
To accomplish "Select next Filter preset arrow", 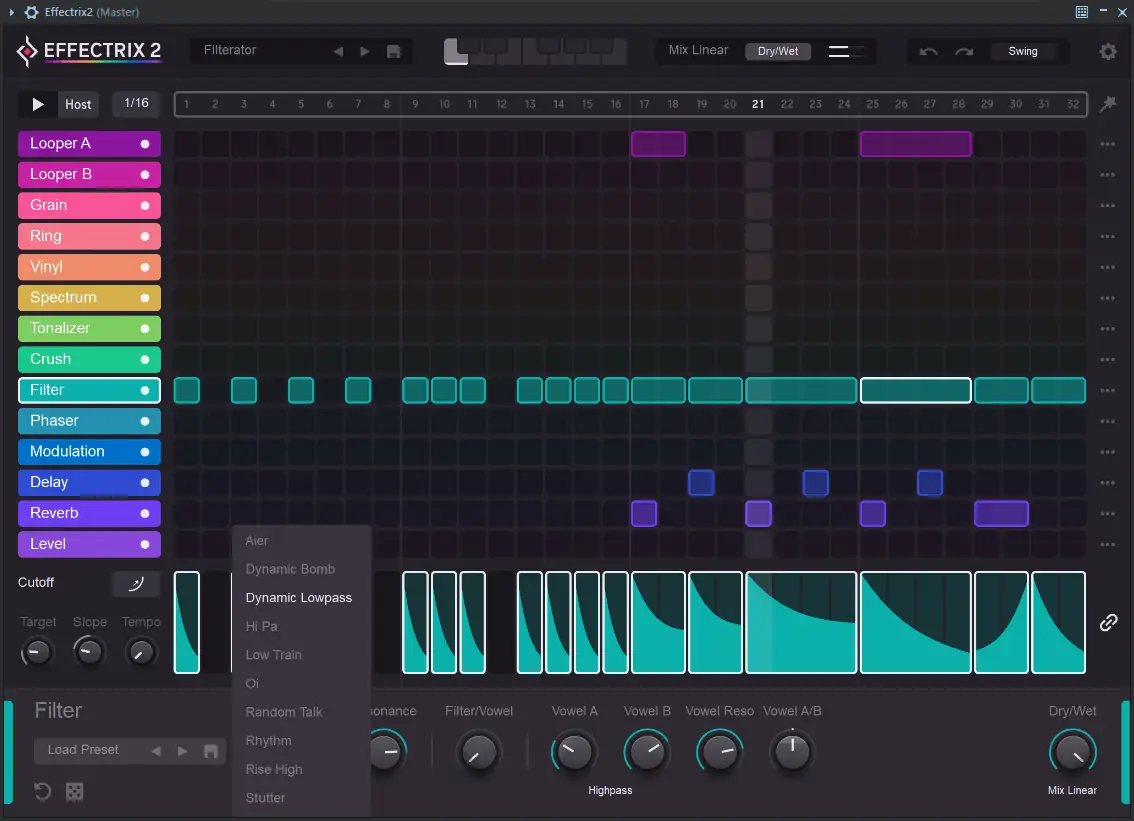I will pos(182,751).
